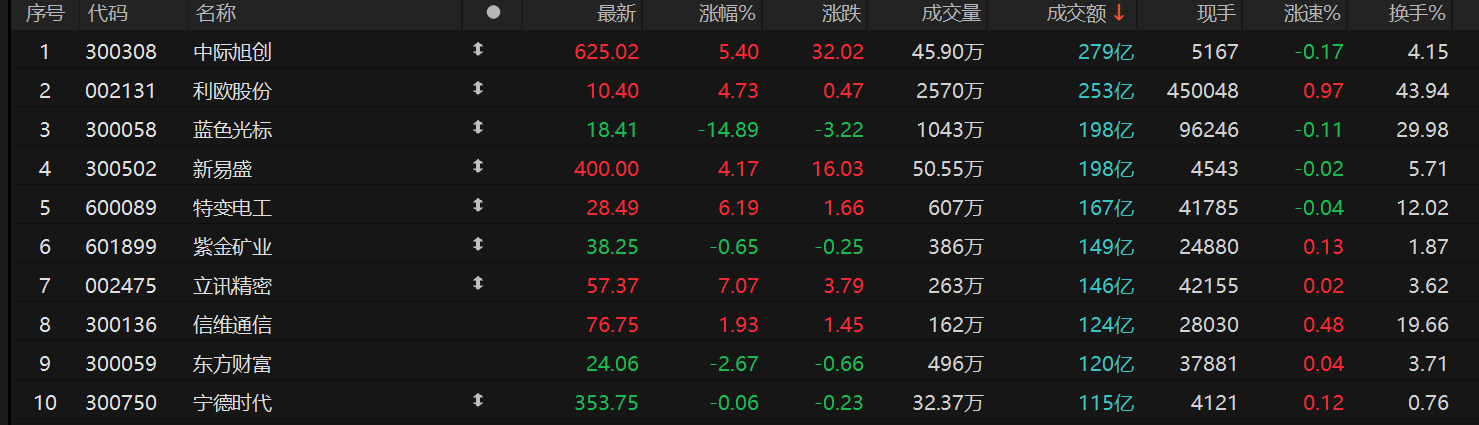Click the arrow marker icon in 蓝色光标 row

coord(478,127)
